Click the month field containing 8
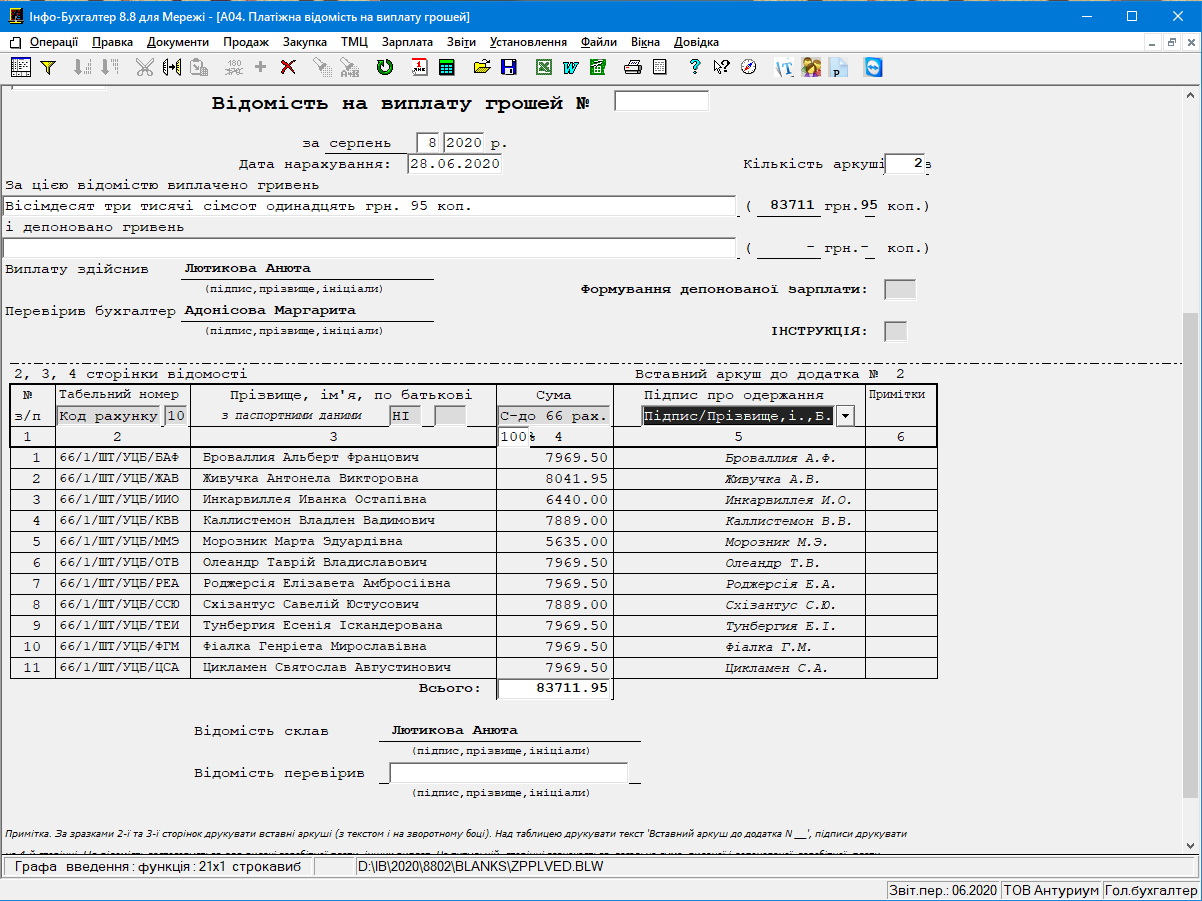Image resolution: width=1202 pixels, height=901 pixels. tap(429, 142)
